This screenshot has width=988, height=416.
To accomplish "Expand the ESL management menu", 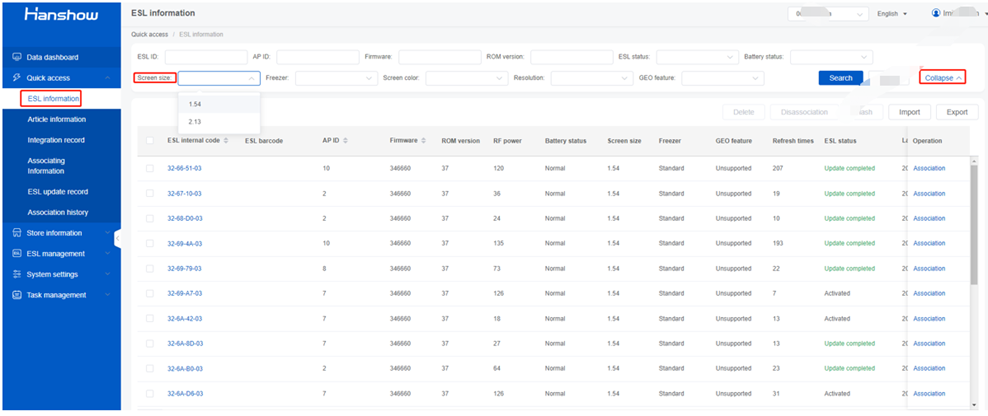I will (x=60, y=253).
